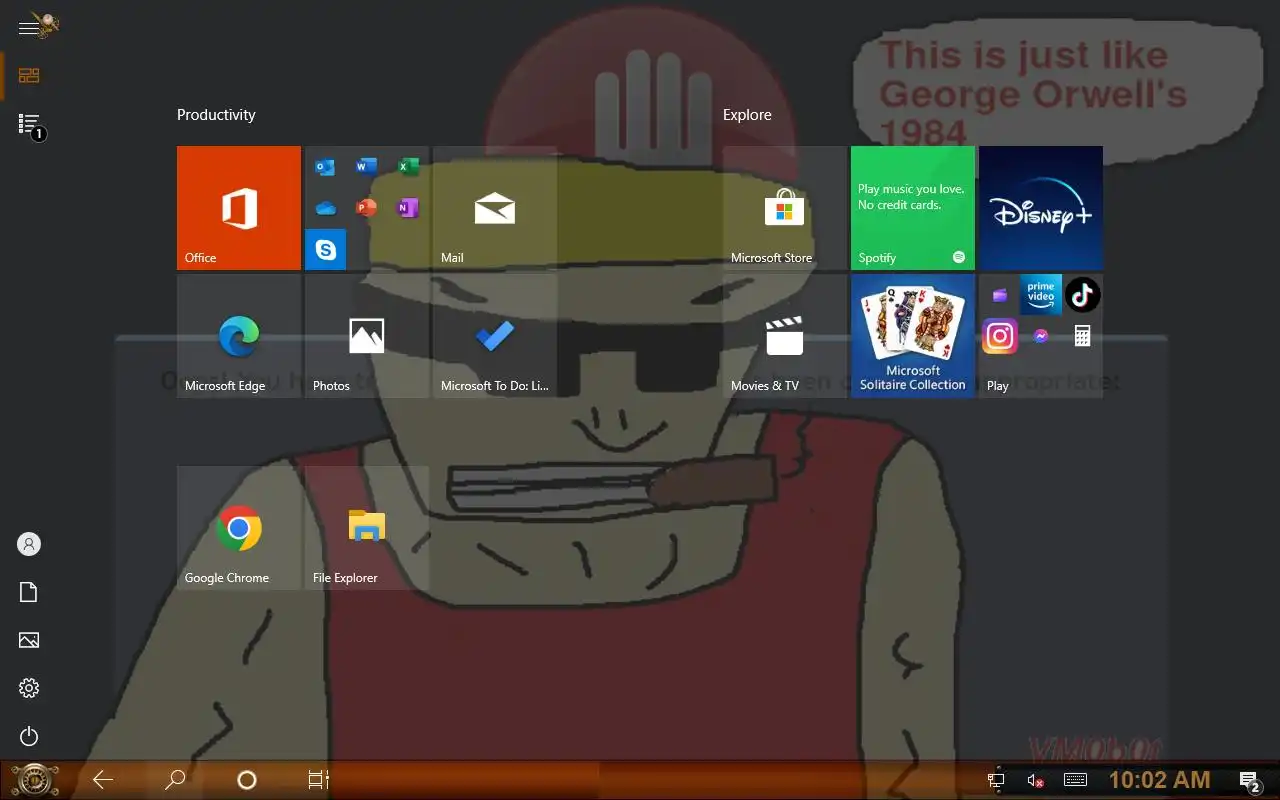Open the File Explorer tile
This screenshot has width=1280, height=800.
[367, 528]
